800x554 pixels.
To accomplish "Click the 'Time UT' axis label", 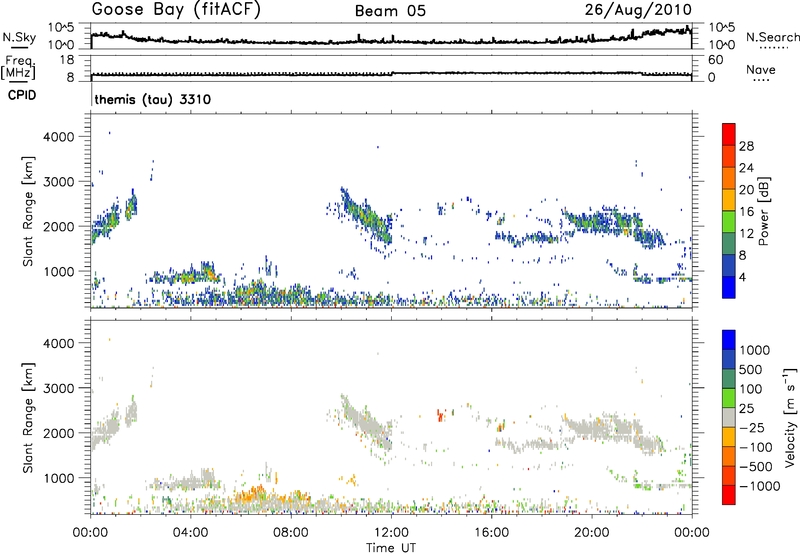I will (x=391, y=548).
